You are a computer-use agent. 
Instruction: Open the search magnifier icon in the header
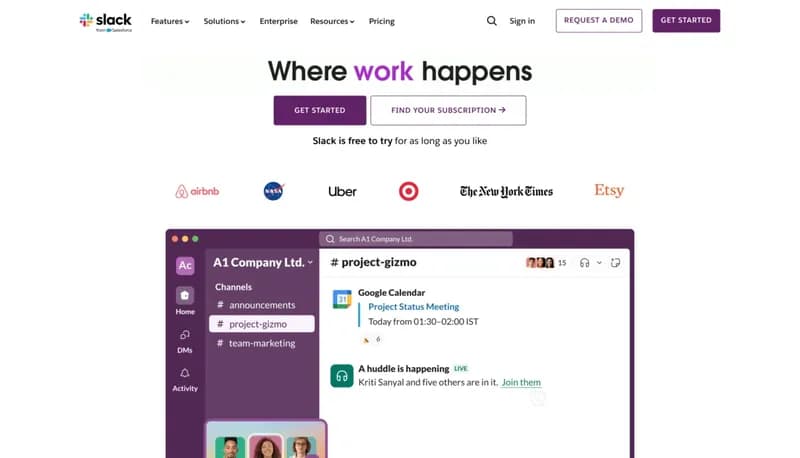pyautogui.click(x=491, y=21)
